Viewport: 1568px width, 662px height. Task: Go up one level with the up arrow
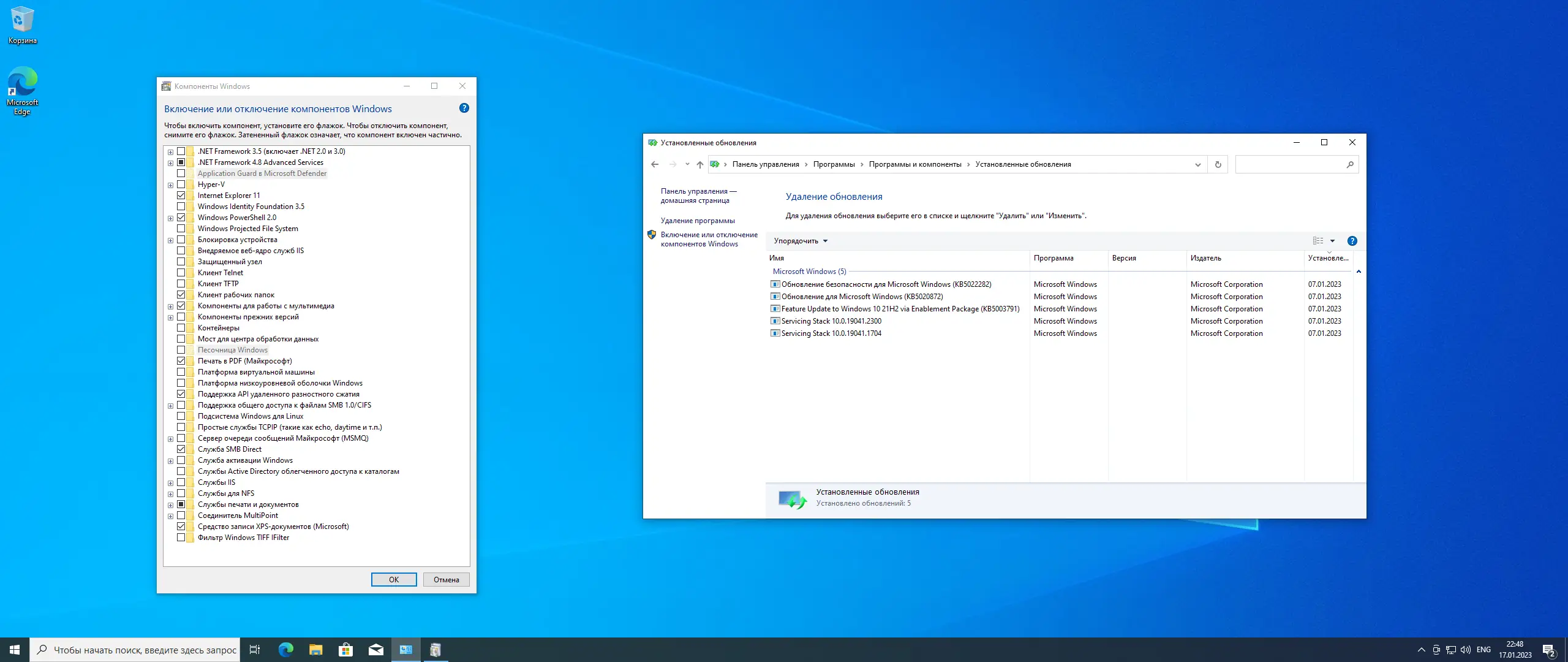click(700, 164)
